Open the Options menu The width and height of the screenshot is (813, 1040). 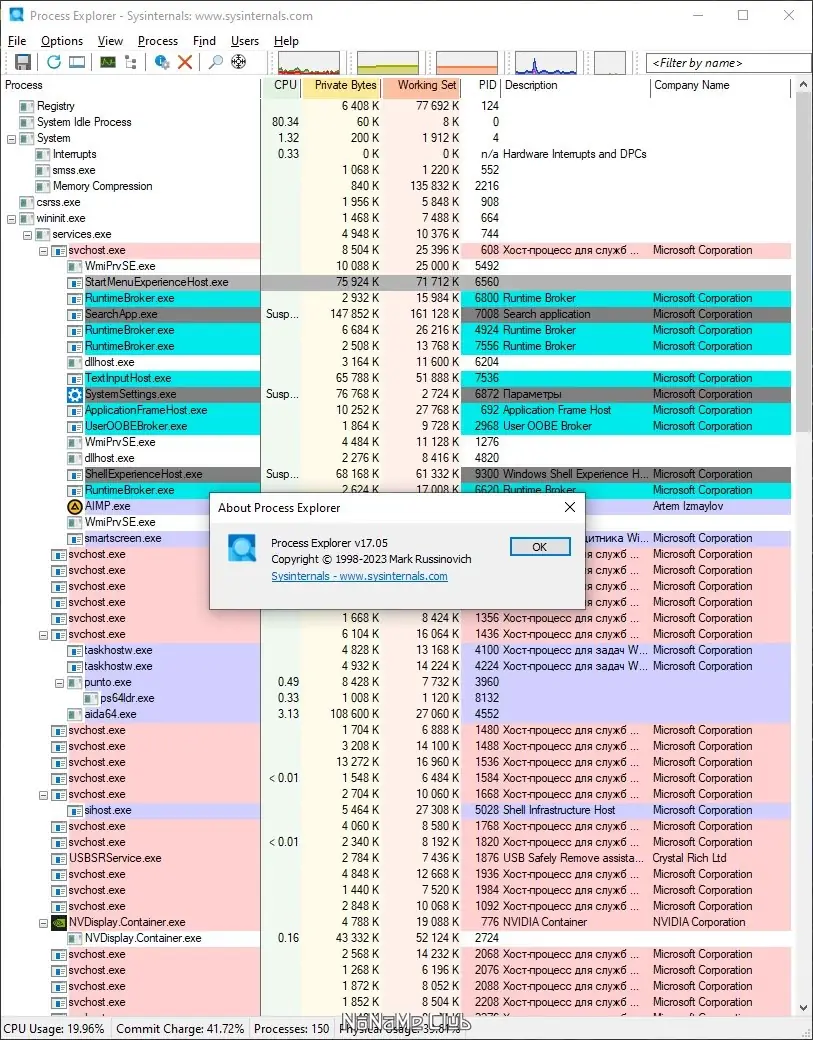[x=62, y=41]
